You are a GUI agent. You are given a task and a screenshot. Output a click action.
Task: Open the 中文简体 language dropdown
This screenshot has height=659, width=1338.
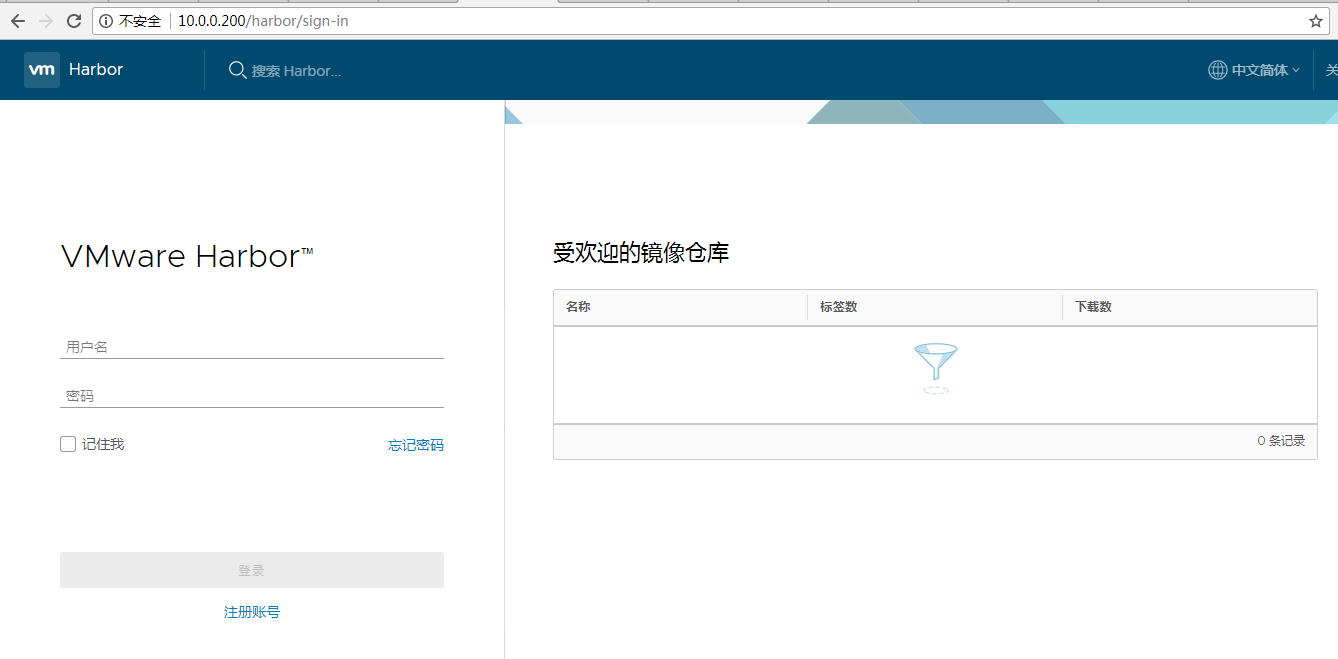pyautogui.click(x=1265, y=70)
